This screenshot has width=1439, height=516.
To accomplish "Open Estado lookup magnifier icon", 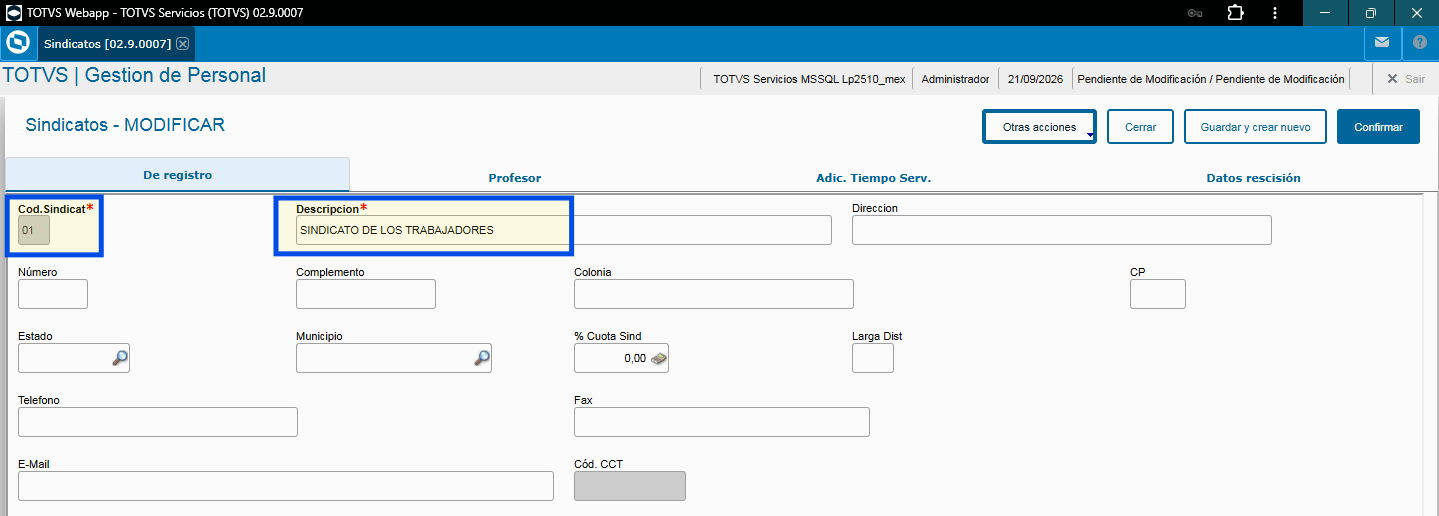I will point(120,358).
